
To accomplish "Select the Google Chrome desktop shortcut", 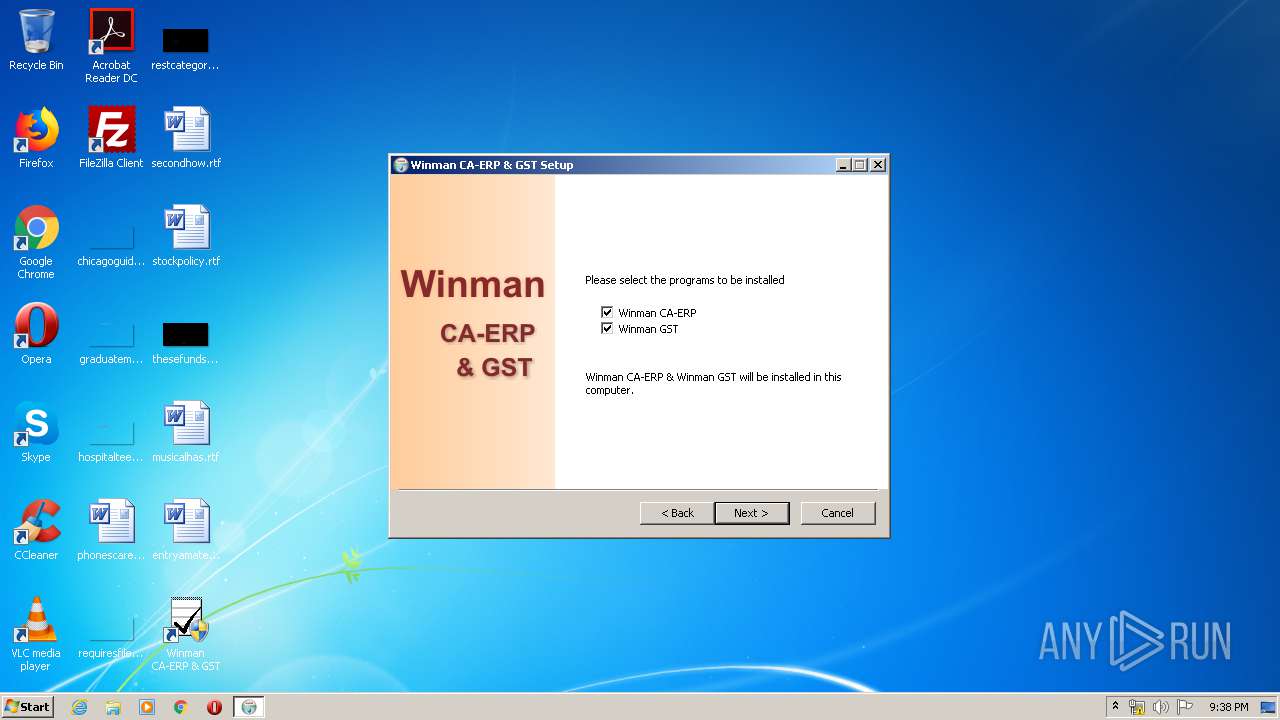I will pyautogui.click(x=36, y=242).
